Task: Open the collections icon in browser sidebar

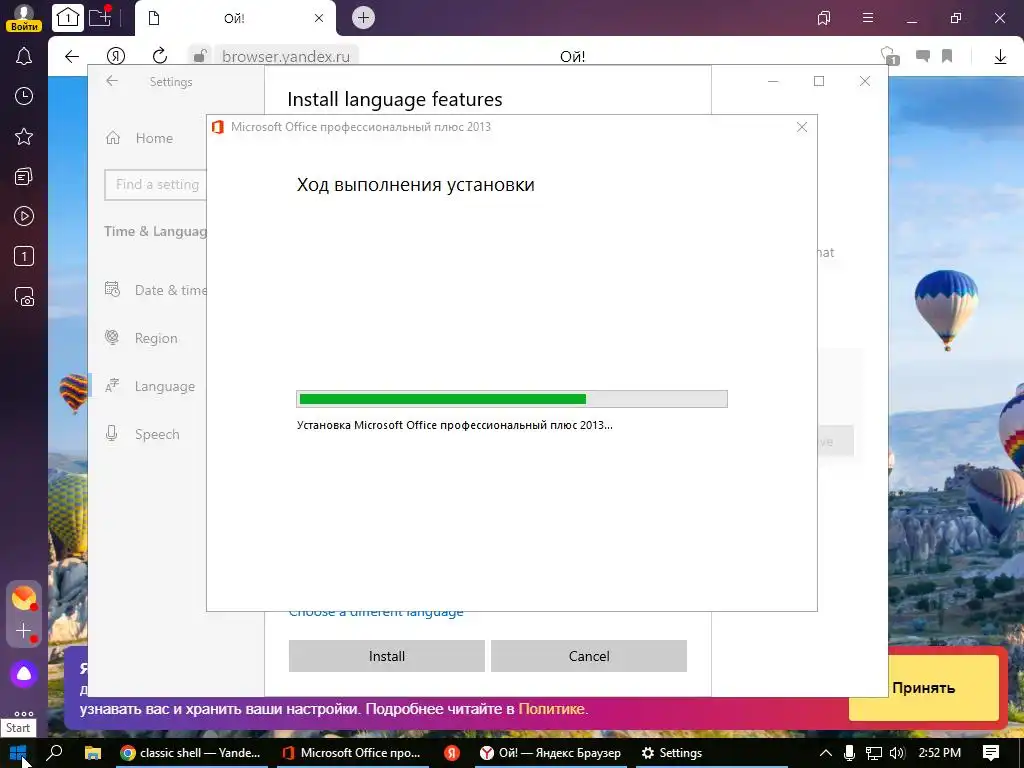Action: pos(24,176)
